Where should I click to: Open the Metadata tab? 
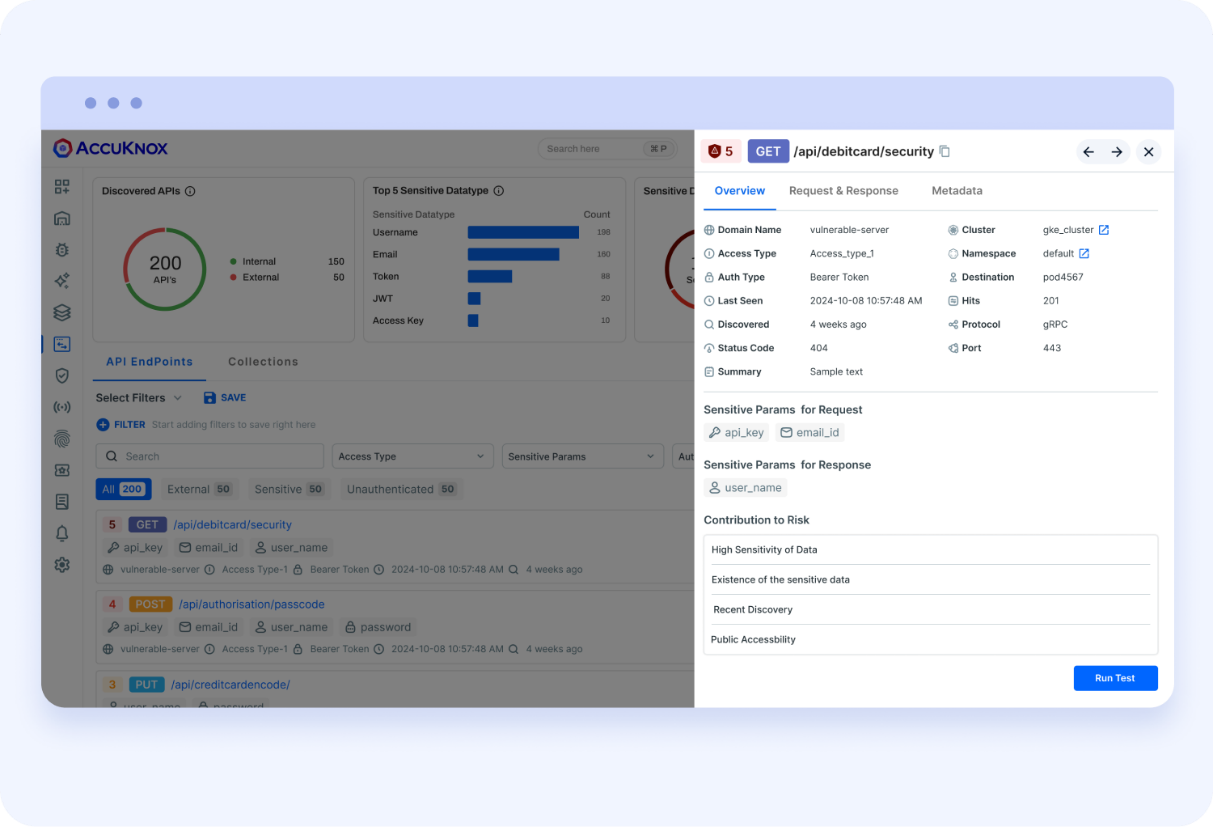click(x=957, y=190)
